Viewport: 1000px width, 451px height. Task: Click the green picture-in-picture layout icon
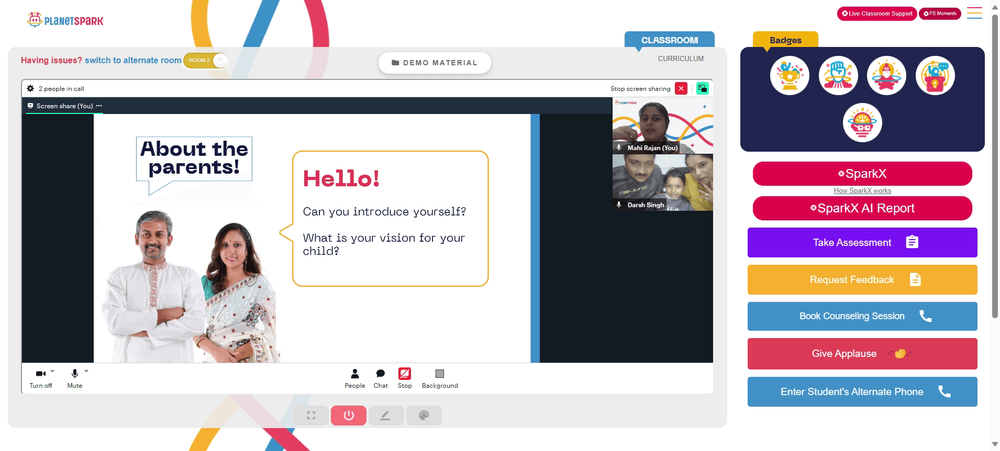click(702, 89)
